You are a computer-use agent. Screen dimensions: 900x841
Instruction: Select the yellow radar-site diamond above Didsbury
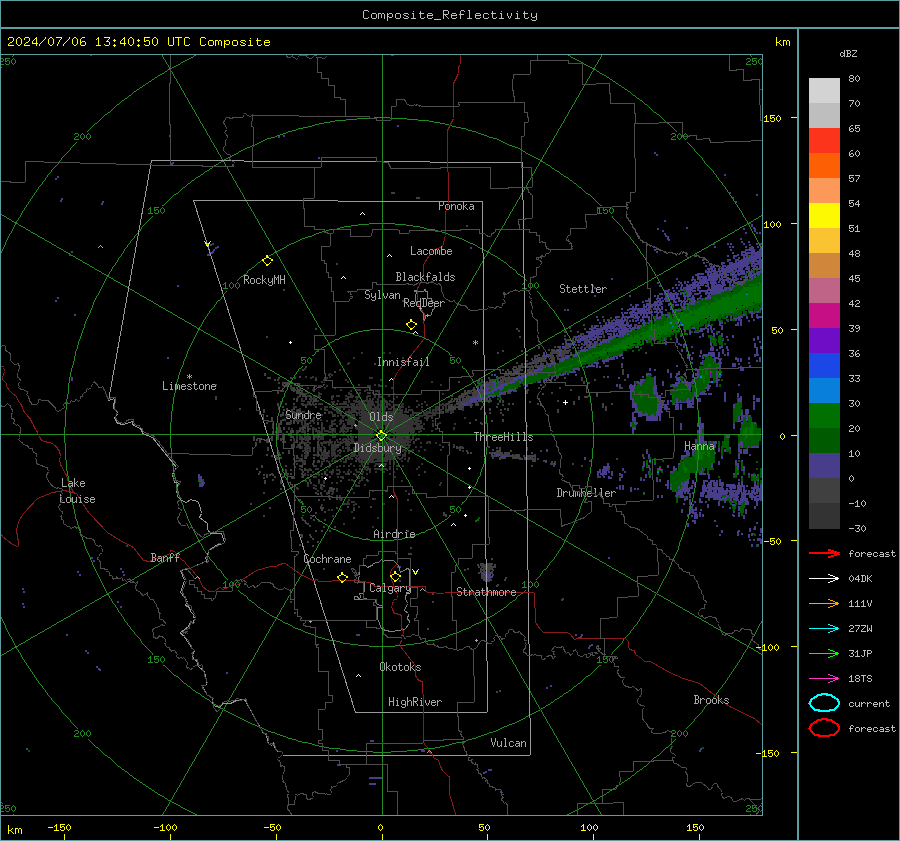tap(382, 436)
